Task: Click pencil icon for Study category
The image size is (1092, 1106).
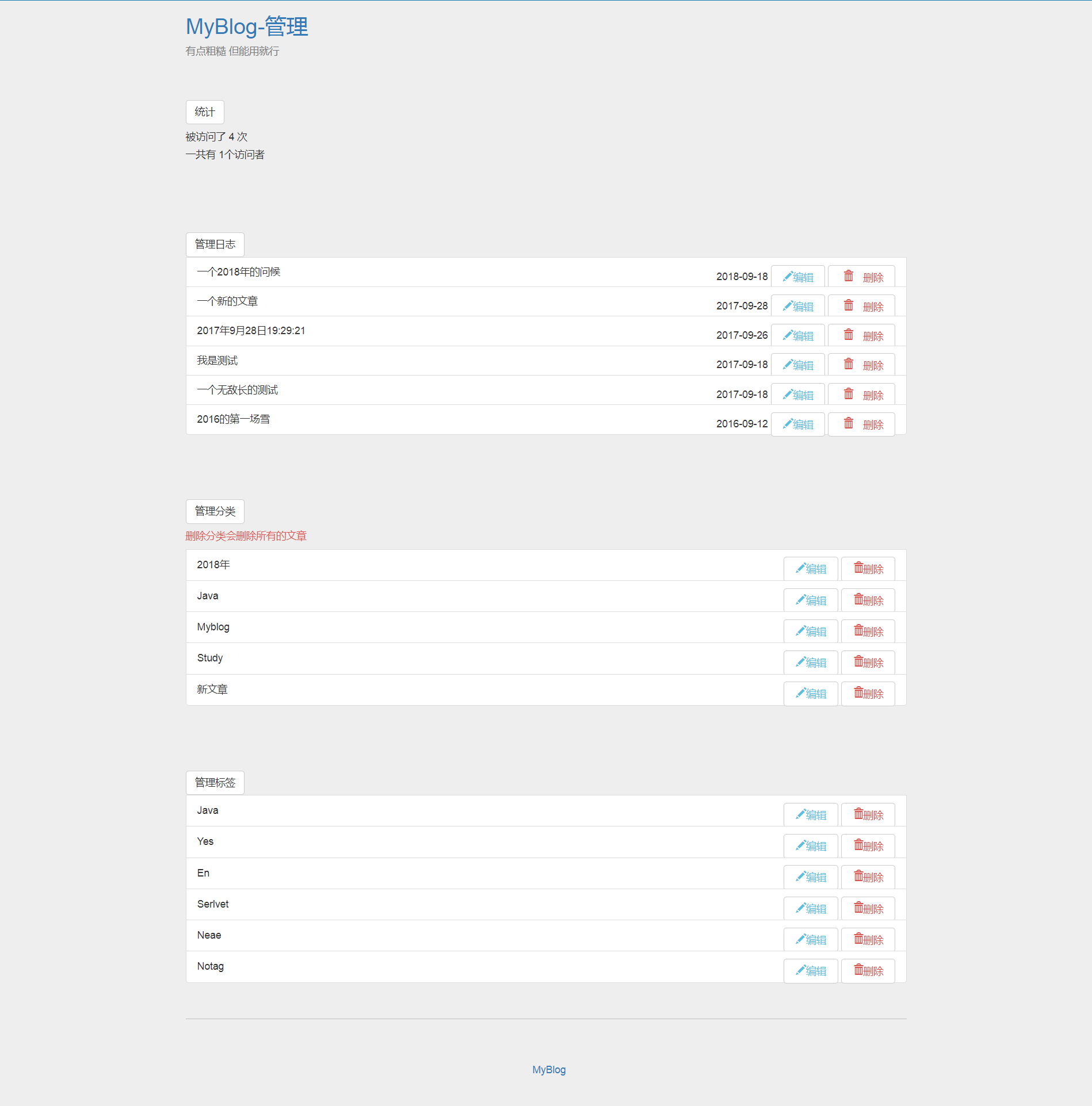Action: (x=800, y=662)
